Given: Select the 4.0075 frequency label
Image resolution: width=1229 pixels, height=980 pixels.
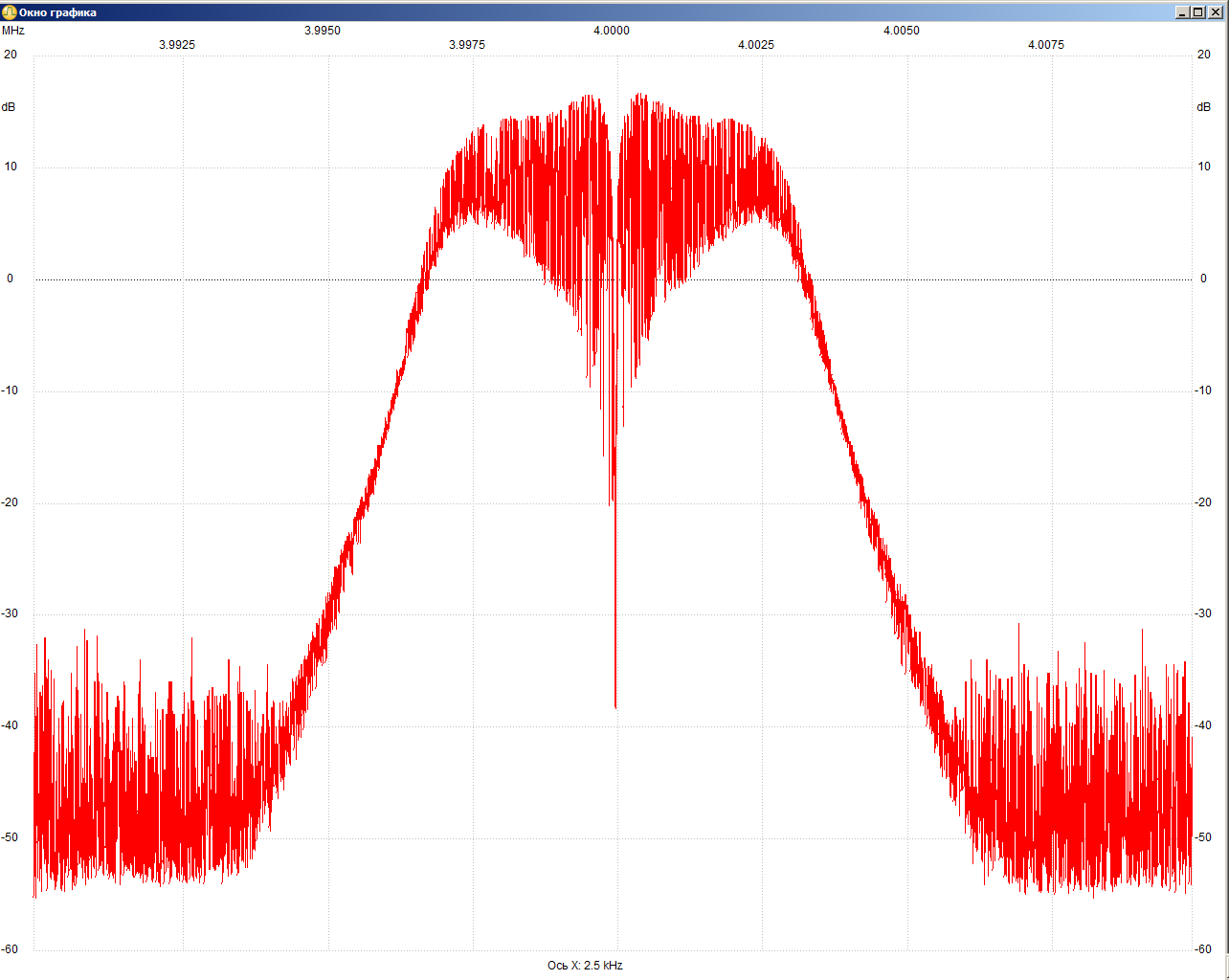Looking at the screenshot, I should point(1046,45).
